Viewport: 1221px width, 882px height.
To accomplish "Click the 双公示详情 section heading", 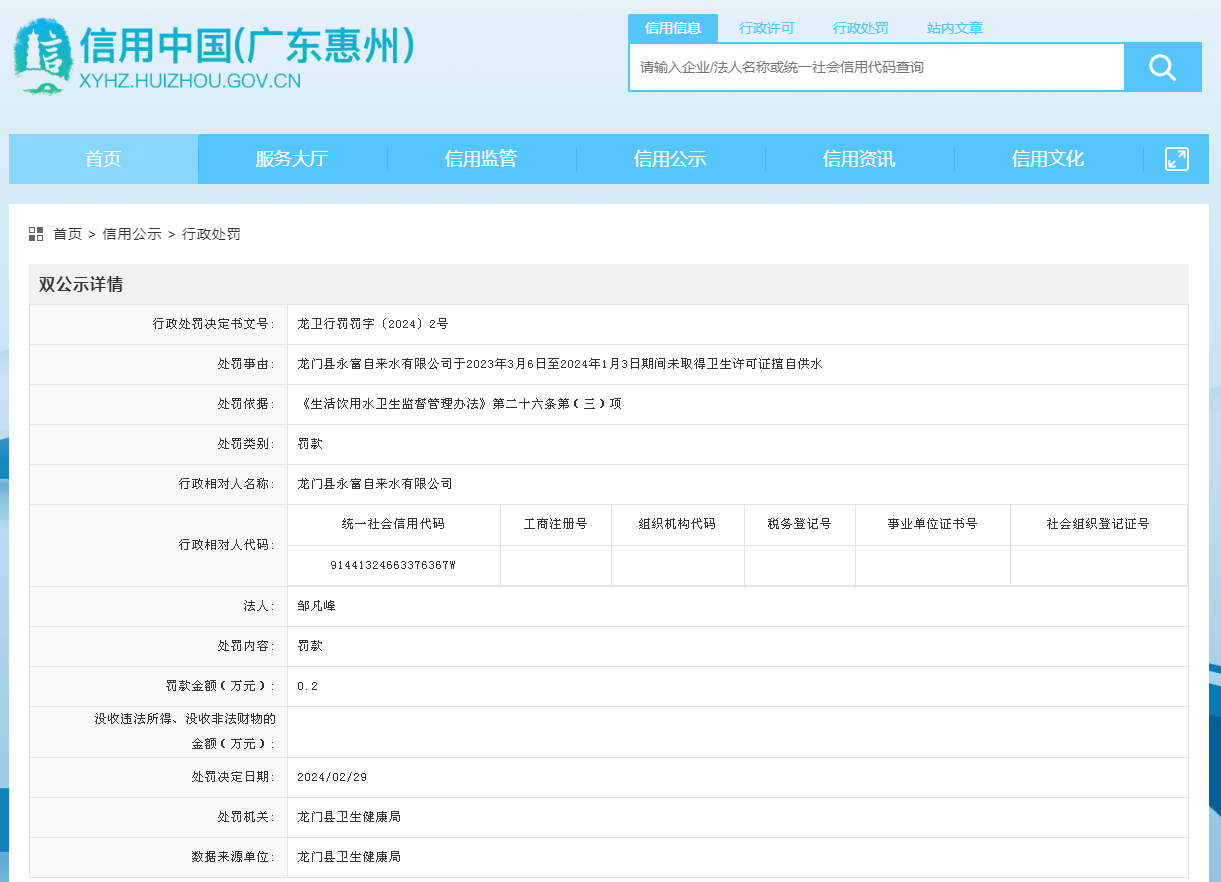I will click(81, 284).
